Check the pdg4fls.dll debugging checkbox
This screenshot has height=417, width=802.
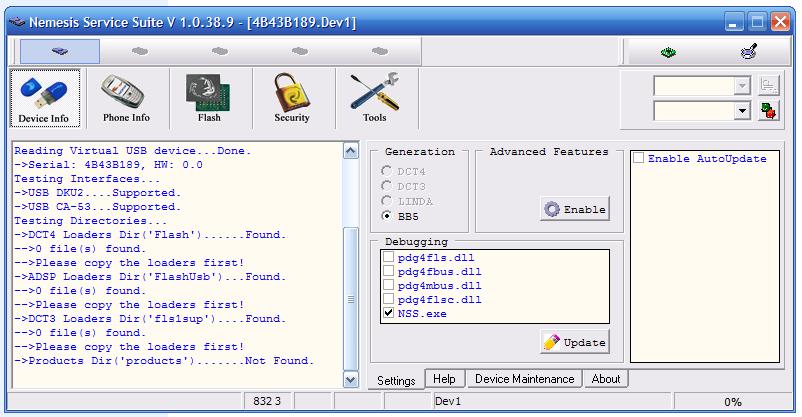[388, 257]
